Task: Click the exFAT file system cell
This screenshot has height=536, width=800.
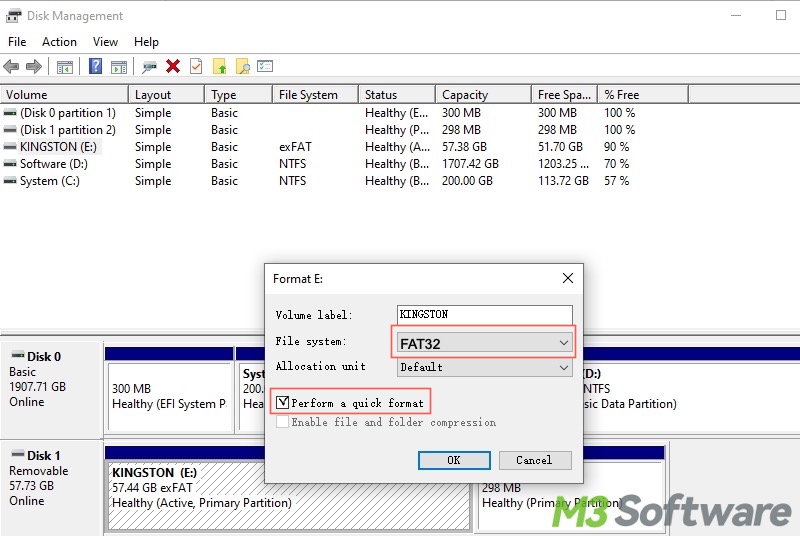Action: pos(295,147)
